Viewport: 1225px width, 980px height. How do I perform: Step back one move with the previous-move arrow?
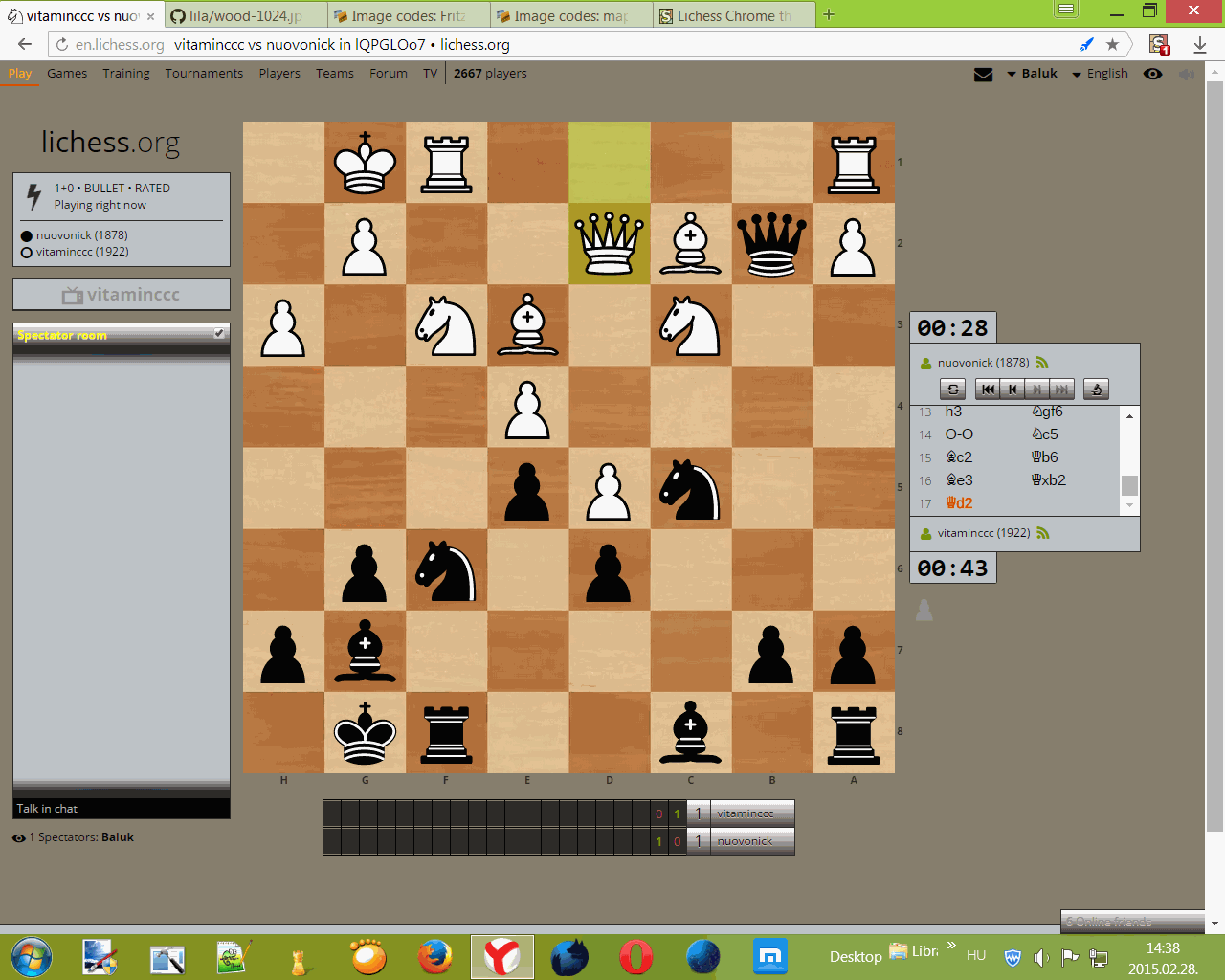(x=1012, y=389)
